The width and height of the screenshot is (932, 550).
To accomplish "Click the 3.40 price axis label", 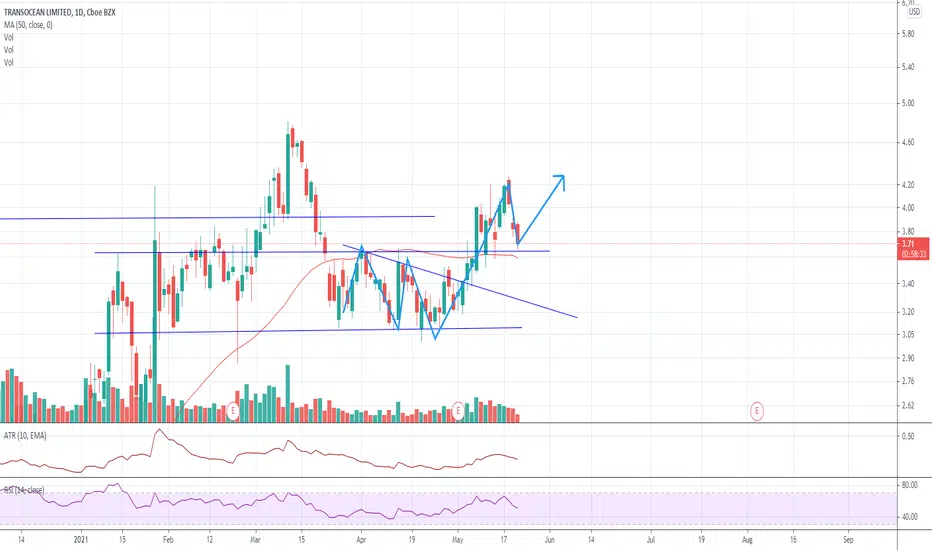I will click(x=908, y=284).
